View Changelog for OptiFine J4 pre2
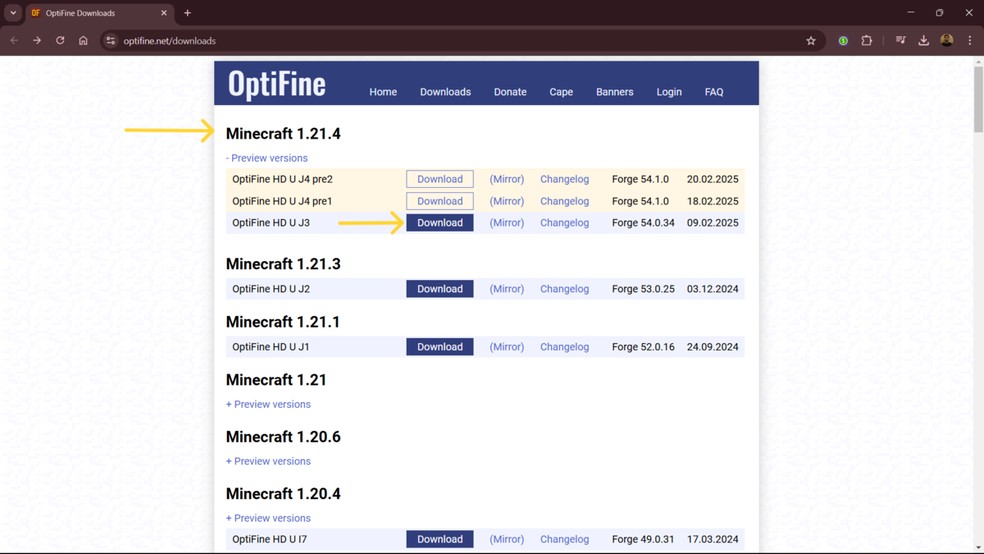The width and height of the screenshot is (984, 554). (564, 179)
